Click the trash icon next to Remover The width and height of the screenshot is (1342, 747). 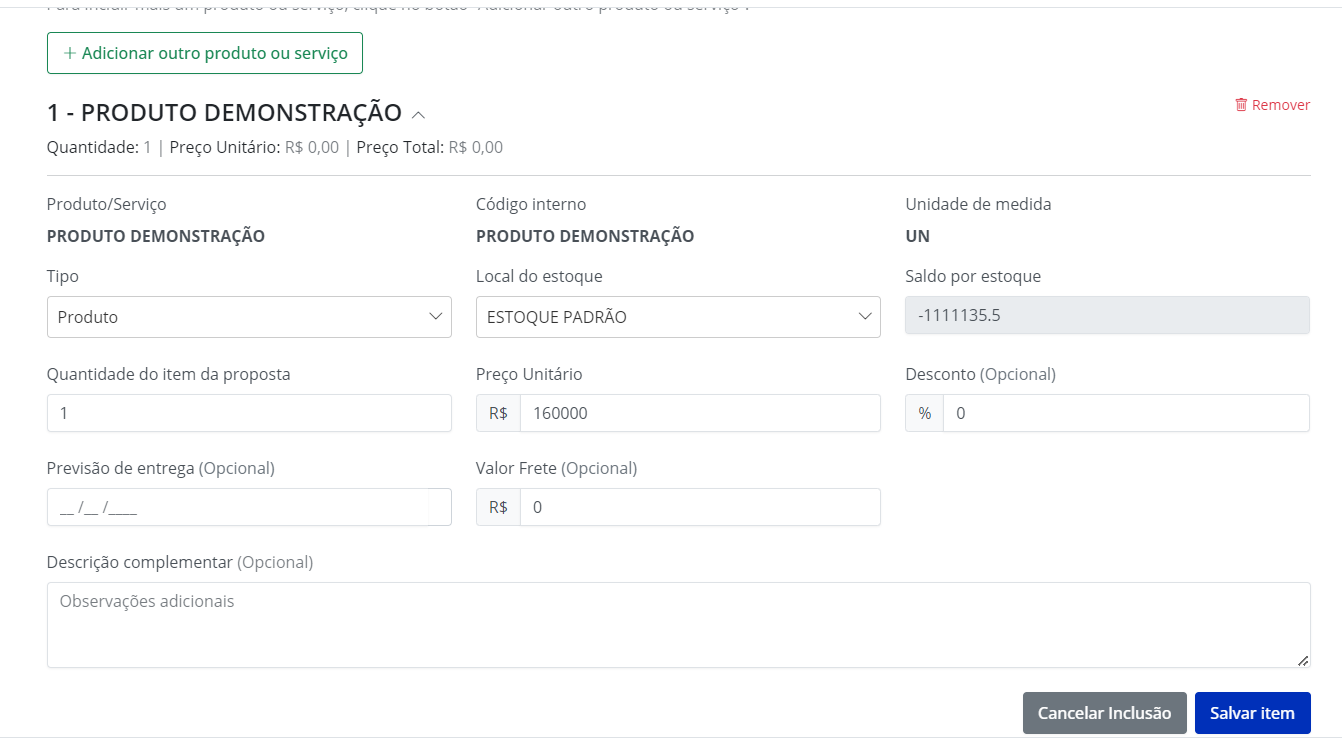tap(1241, 105)
